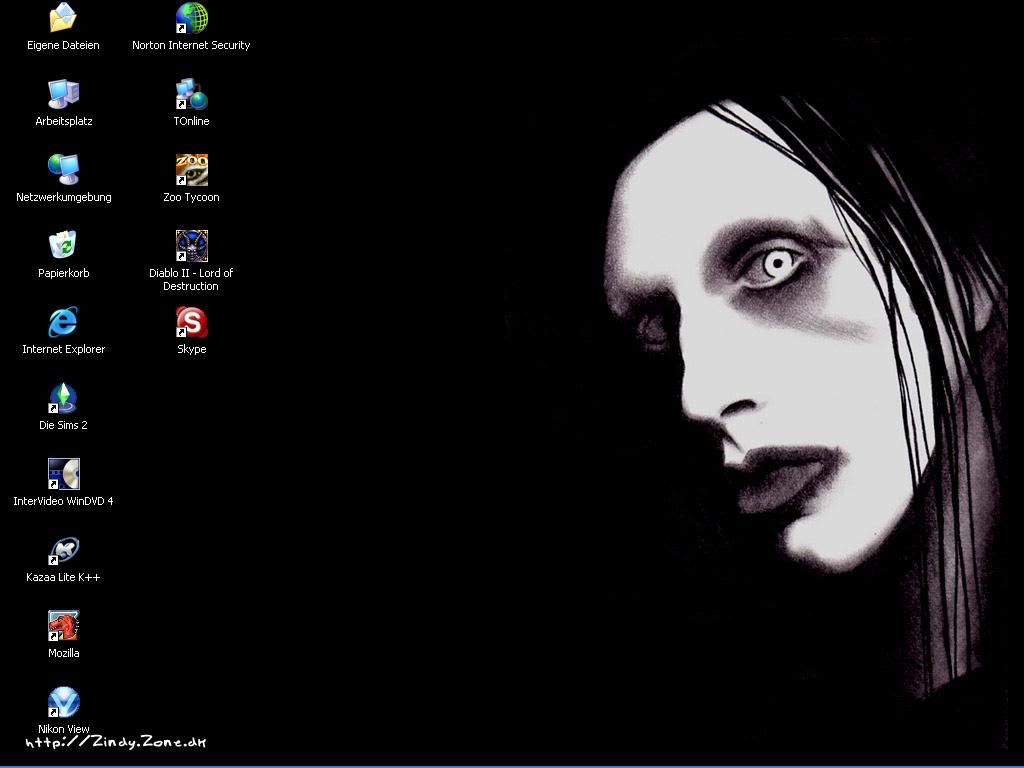Image resolution: width=1024 pixels, height=768 pixels.
Task: Select the Die Sims 2 shortcut icon
Action: pyautogui.click(x=63, y=398)
